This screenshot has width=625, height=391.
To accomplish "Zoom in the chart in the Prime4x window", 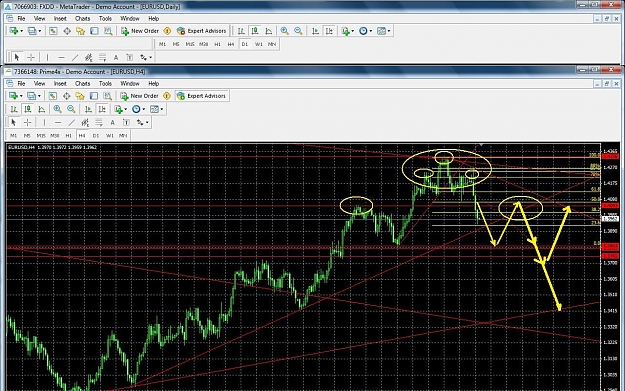I will click(57, 109).
